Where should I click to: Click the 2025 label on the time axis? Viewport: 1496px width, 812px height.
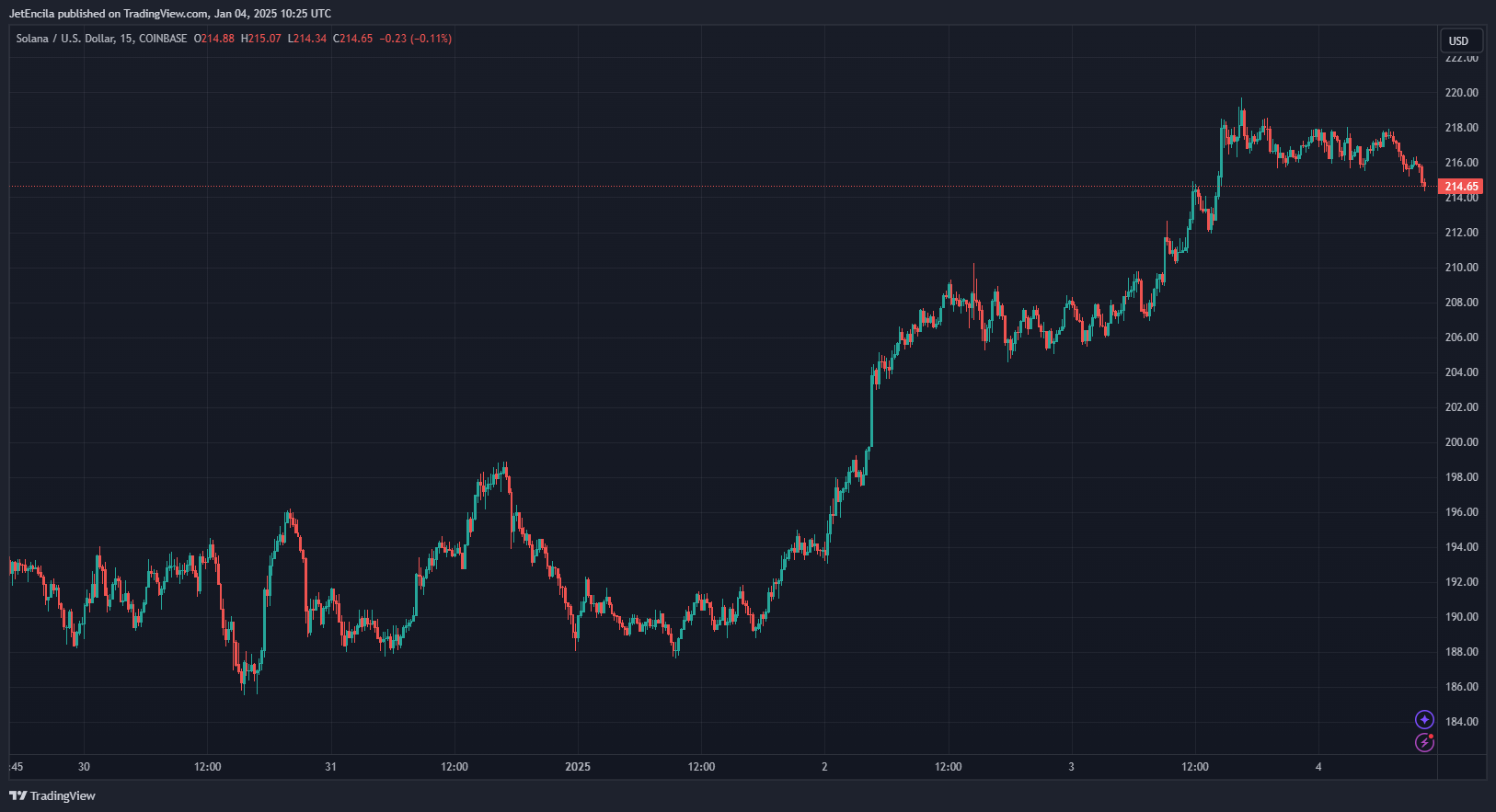578,767
